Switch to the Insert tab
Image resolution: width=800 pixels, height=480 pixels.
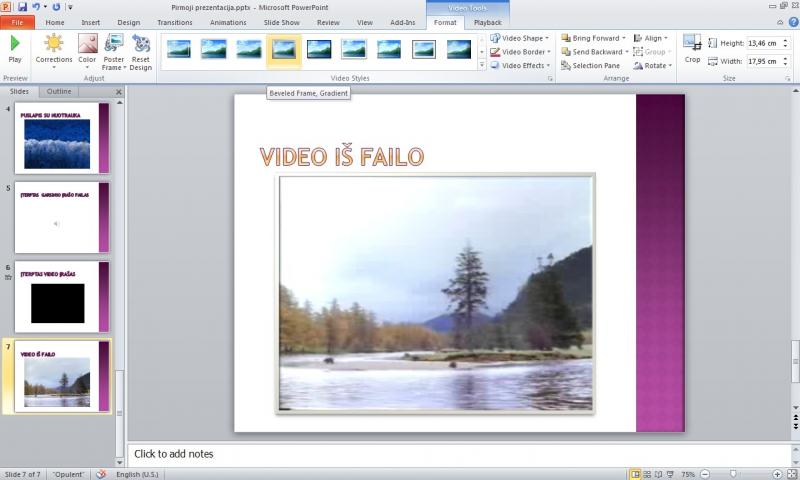click(x=90, y=22)
